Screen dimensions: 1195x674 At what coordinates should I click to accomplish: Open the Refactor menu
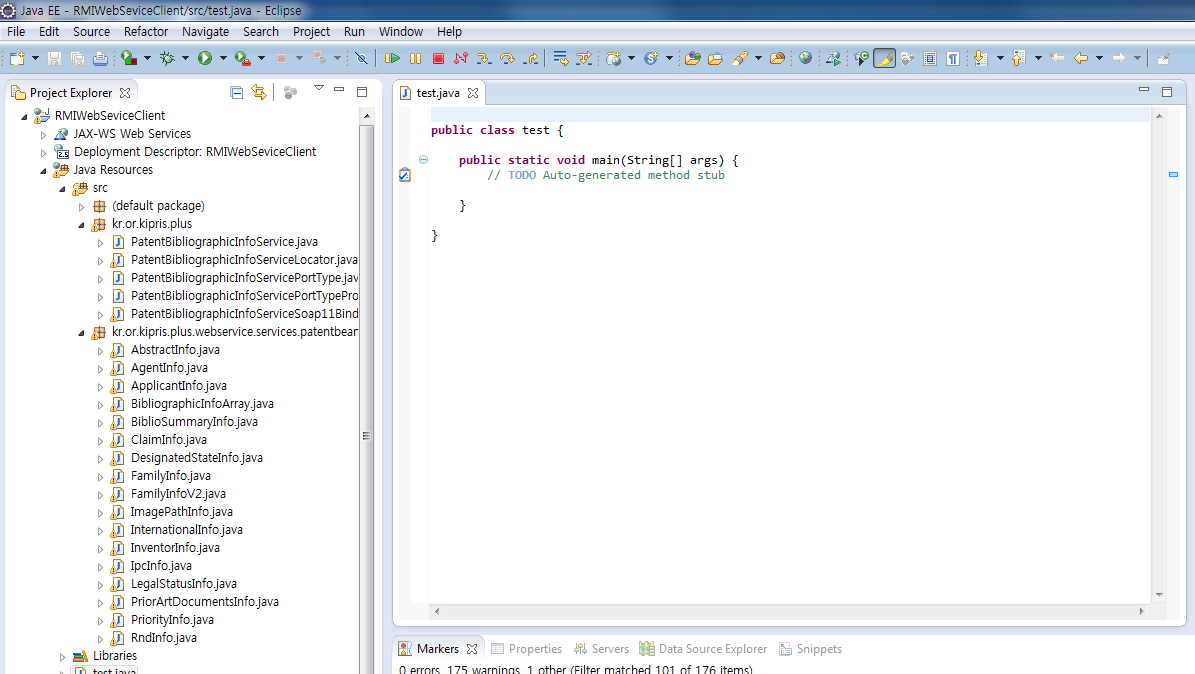pyautogui.click(x=146, y=31)
